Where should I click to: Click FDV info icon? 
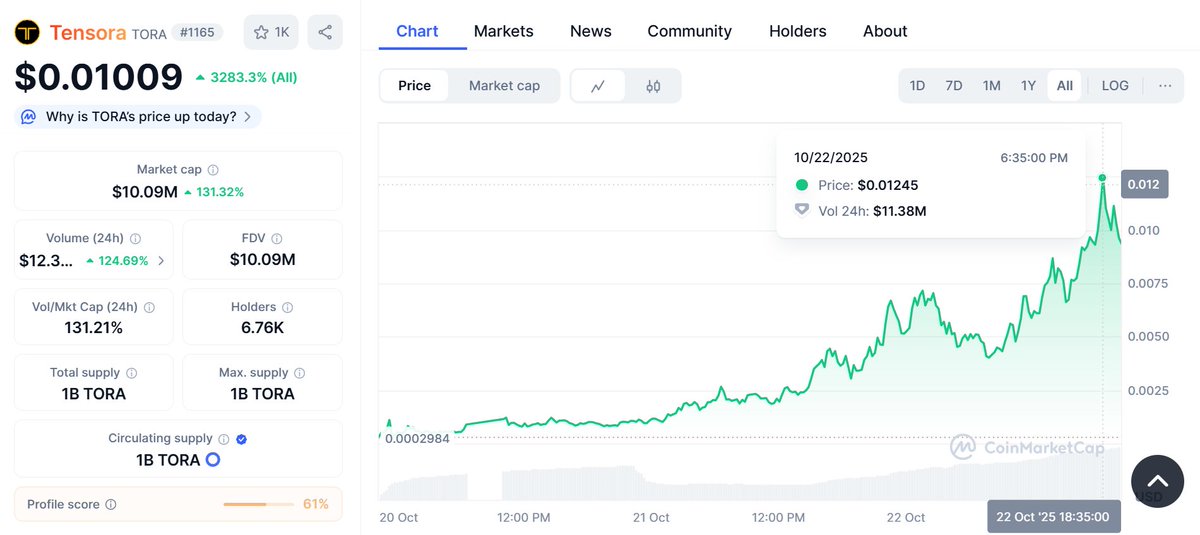pyautogui.click(x=277, y=239)
